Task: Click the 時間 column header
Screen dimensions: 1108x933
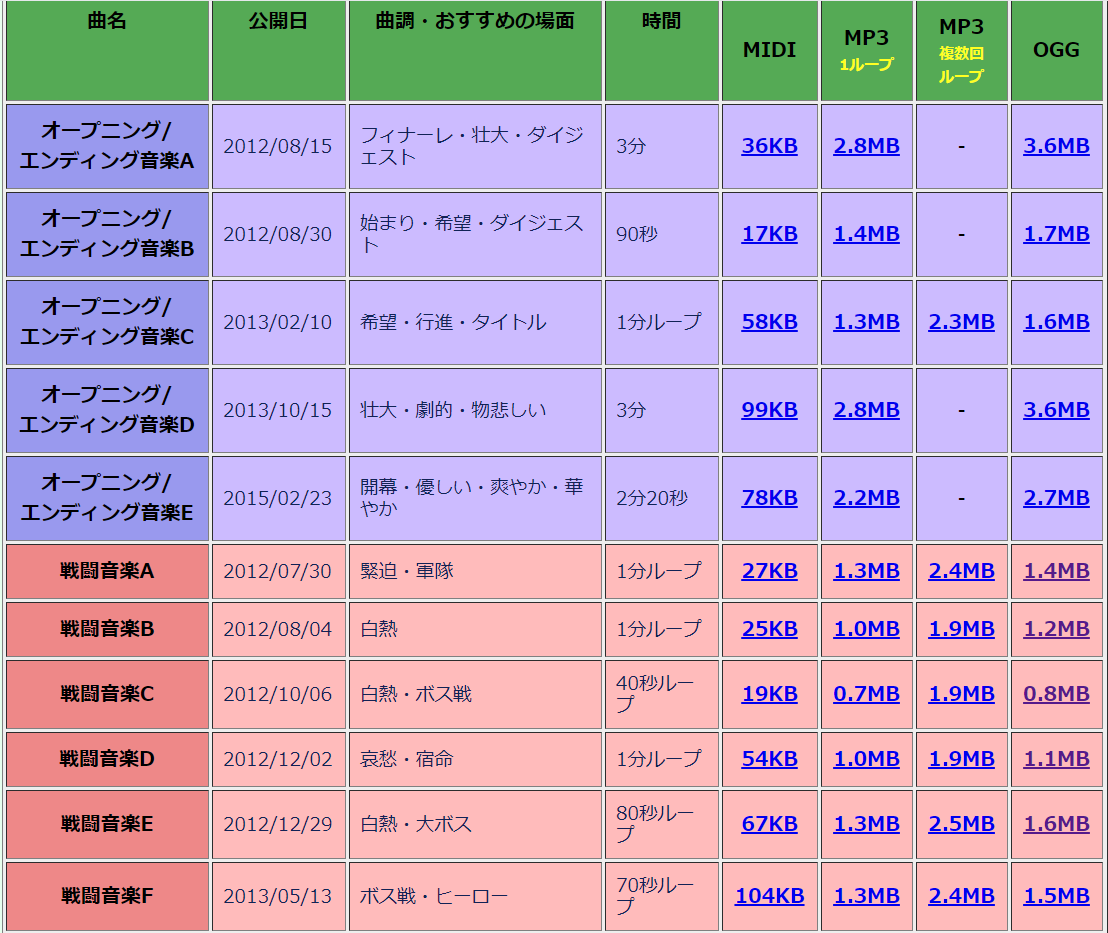Action: [661, 51]
